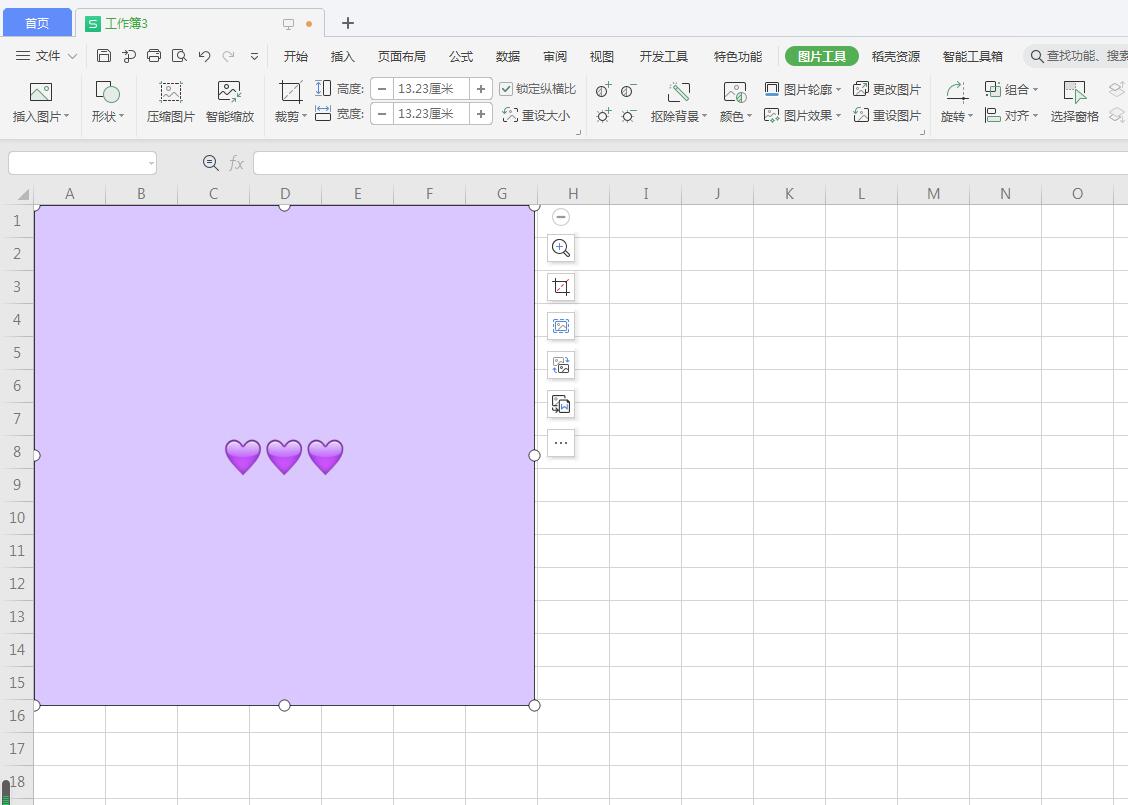Image resolution: width=1128 pixels, height=805 pixels.
Task: Open the 页面布局 page layout tab
Action: point(401,56)
